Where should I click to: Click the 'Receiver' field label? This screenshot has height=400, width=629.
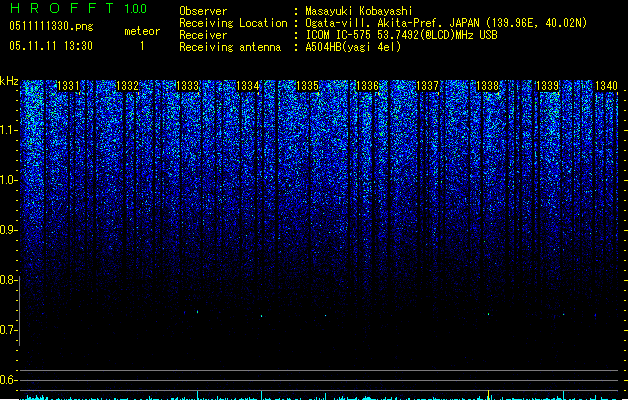(203, 35)
